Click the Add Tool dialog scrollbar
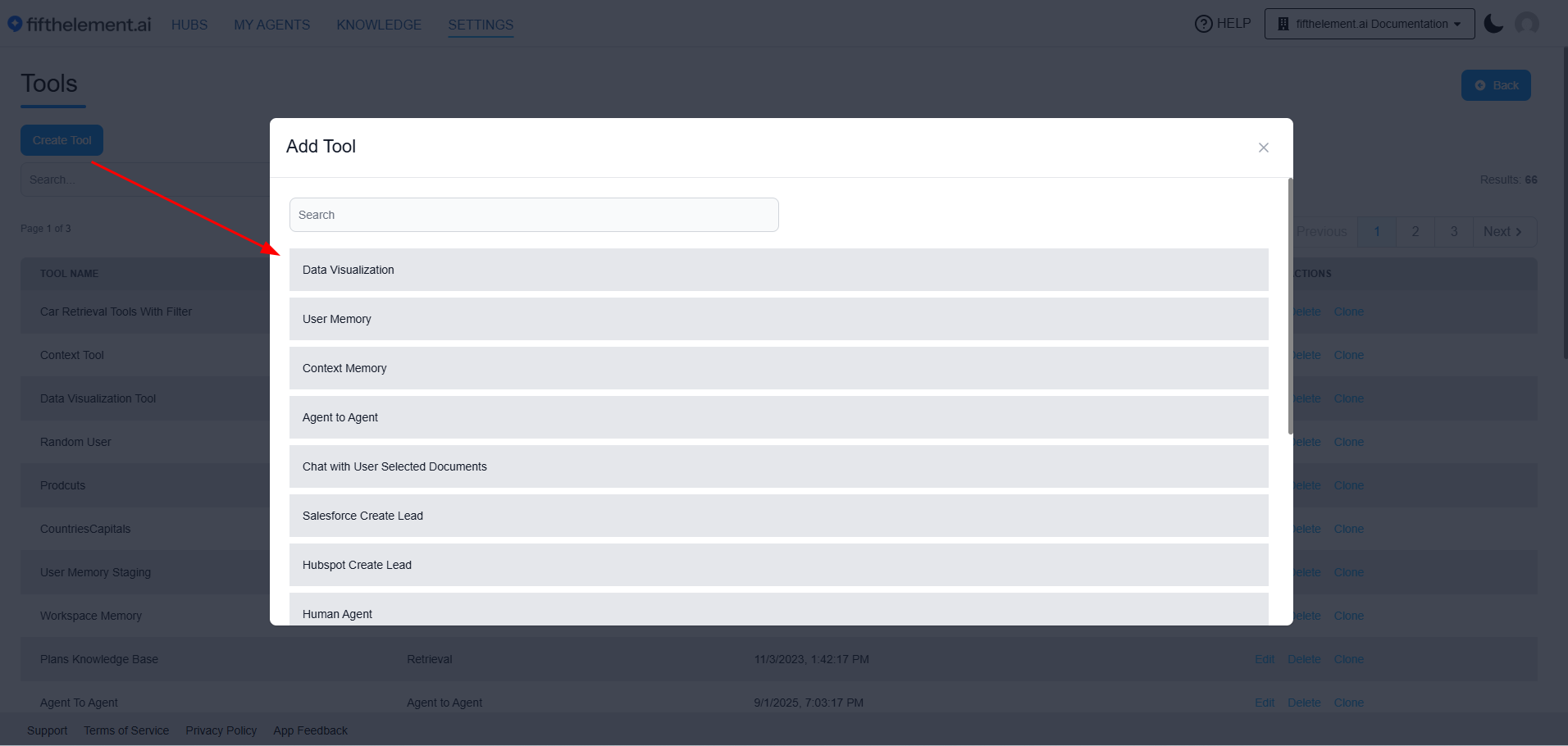Screen dimensions: 1568x746 point(1290,306)
